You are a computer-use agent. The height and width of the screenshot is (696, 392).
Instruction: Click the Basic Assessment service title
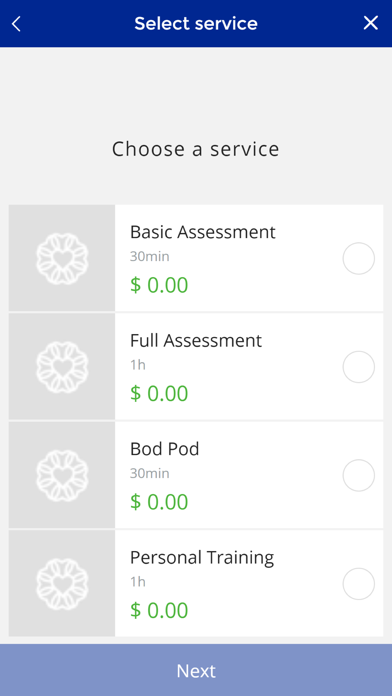pos(202,232)
